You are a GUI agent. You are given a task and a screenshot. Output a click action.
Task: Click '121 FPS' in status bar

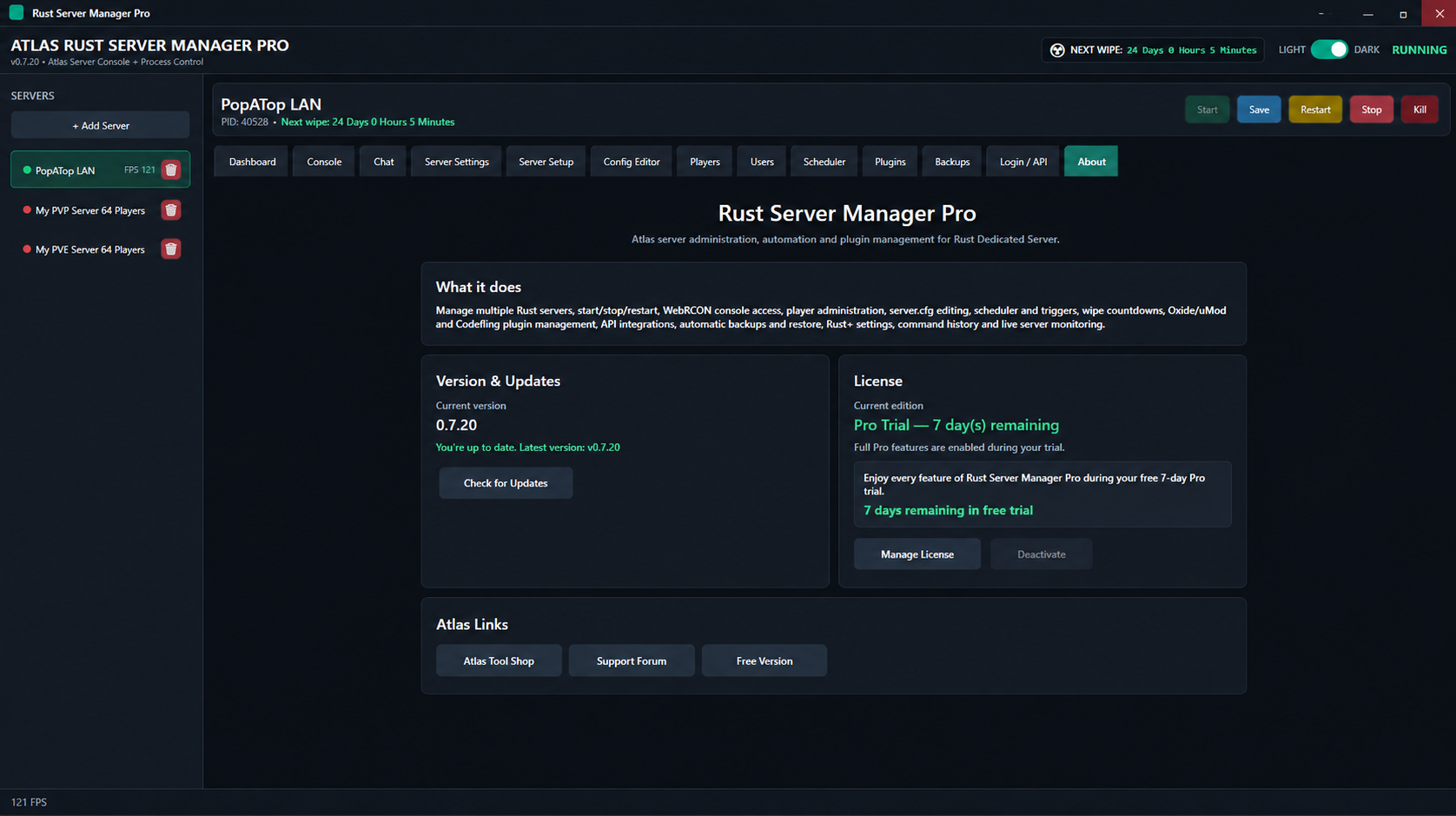click(x=29, y=802)
